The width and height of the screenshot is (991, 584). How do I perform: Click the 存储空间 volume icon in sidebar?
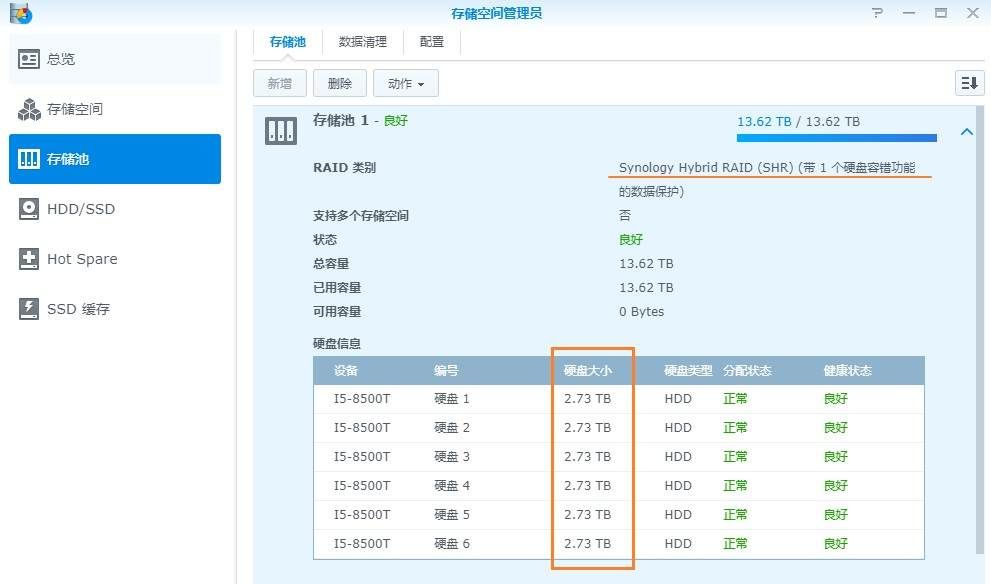(29, 109)
